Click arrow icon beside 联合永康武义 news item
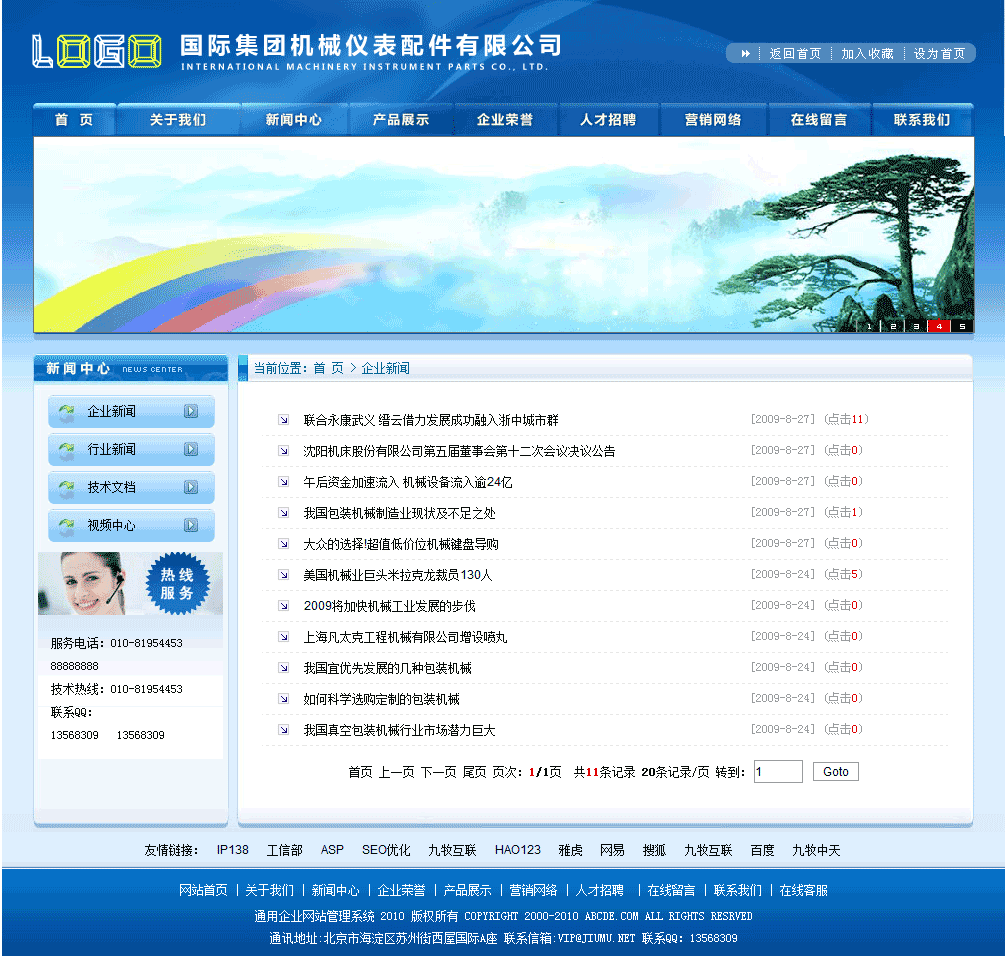This screenshot has height=956, width=1007. click(283, 420)
